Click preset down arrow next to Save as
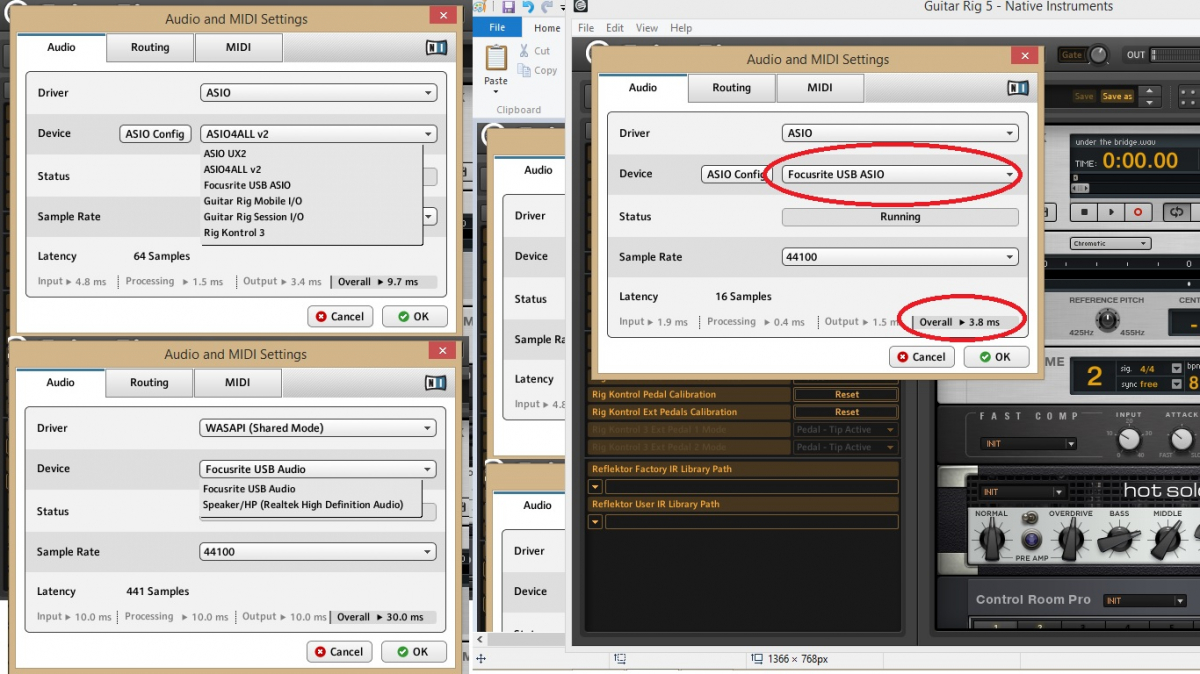Viewport: 1200px width, 674px height. pos(1149,102)
